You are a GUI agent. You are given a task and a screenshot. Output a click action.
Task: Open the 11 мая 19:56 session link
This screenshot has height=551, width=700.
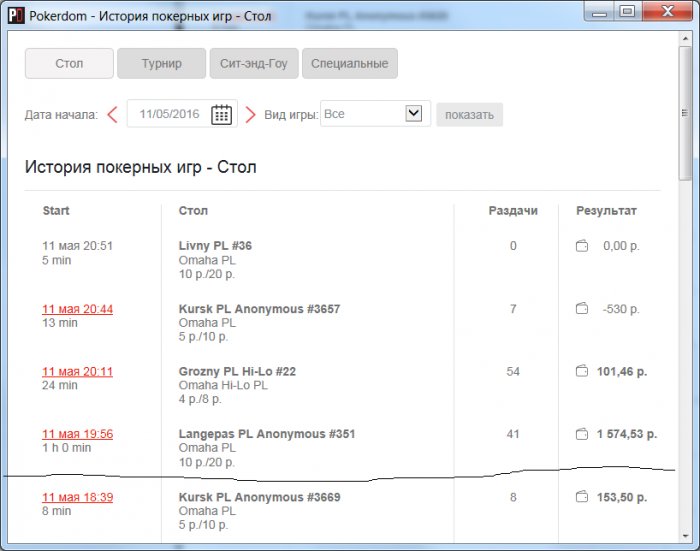[77, 434]
